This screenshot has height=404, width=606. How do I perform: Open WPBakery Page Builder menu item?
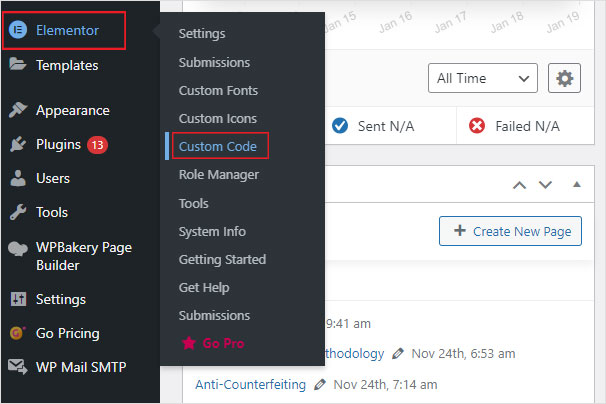point(84,256)
